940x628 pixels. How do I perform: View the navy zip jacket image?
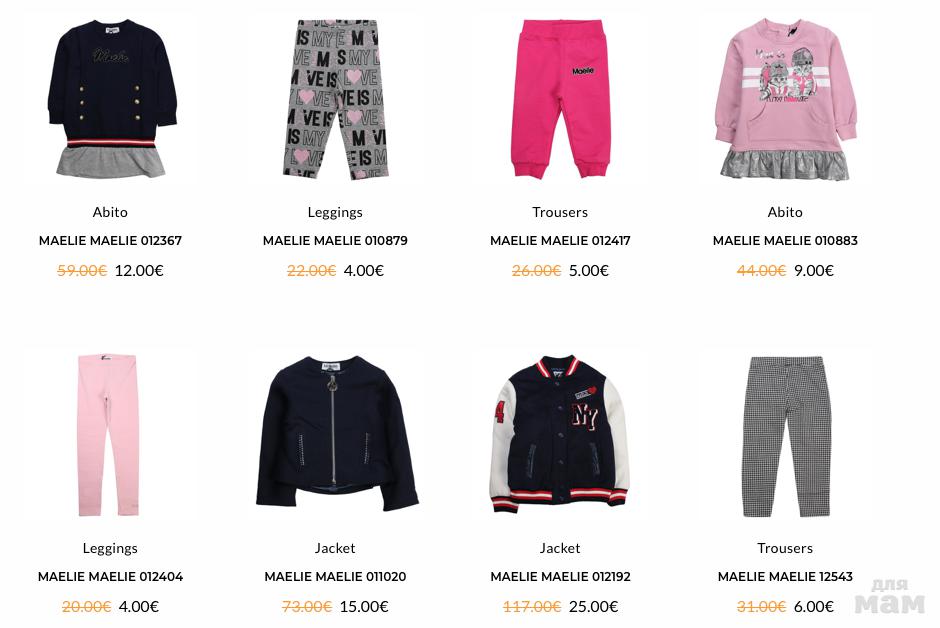336,433
